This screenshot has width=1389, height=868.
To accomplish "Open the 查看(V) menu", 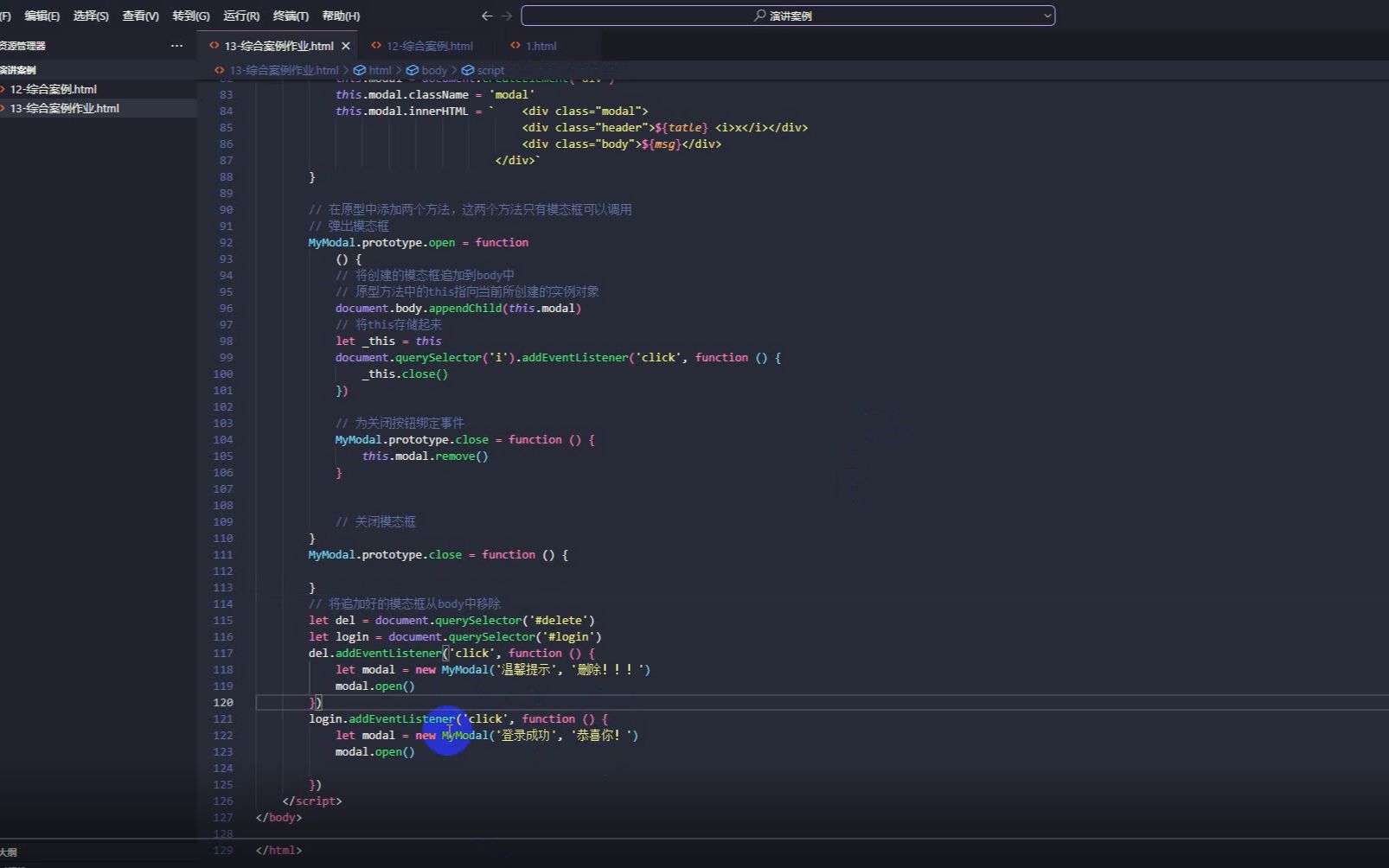I will pos(141,16).
